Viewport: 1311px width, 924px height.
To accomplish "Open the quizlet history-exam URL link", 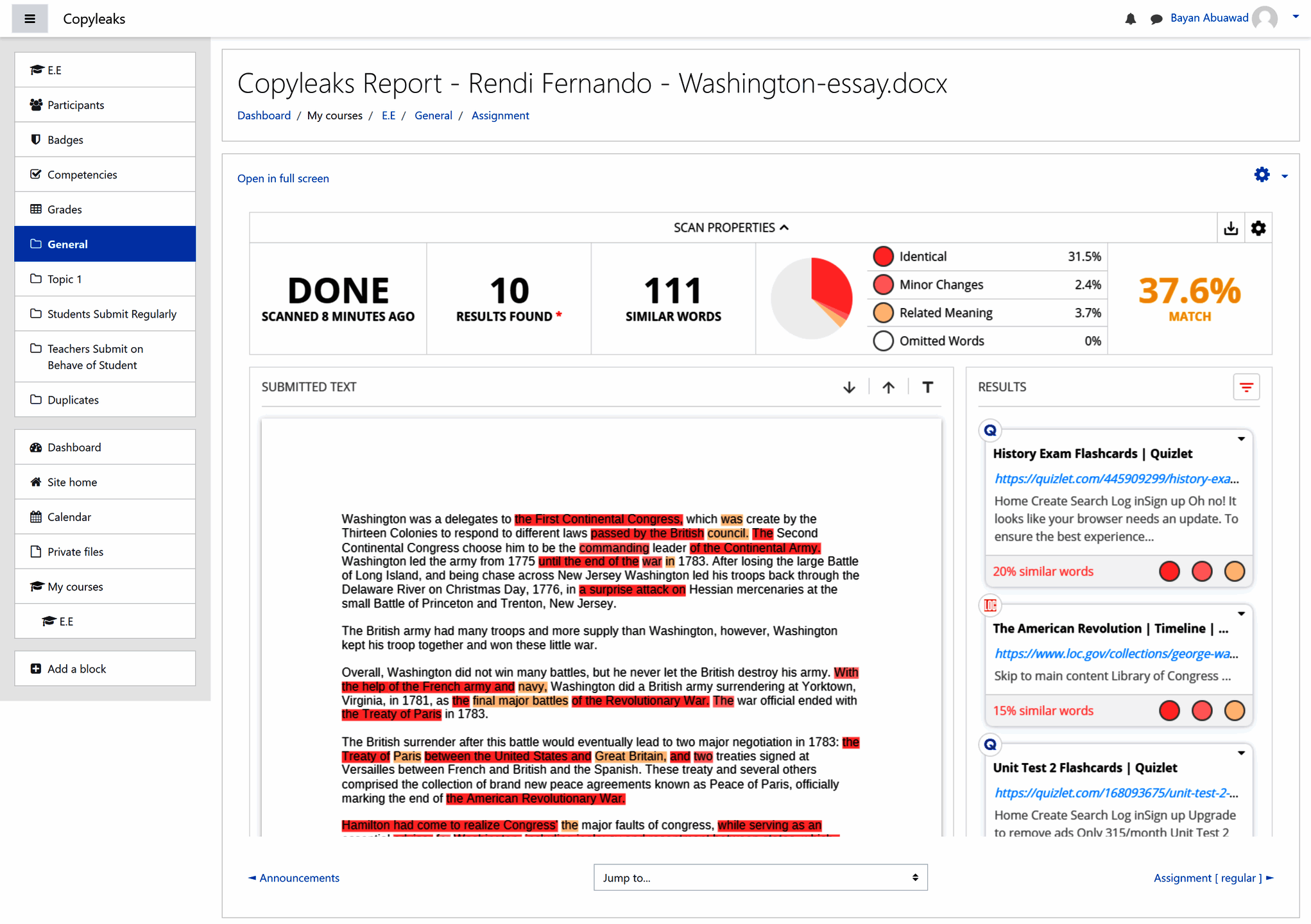I will coord(1116,479).
